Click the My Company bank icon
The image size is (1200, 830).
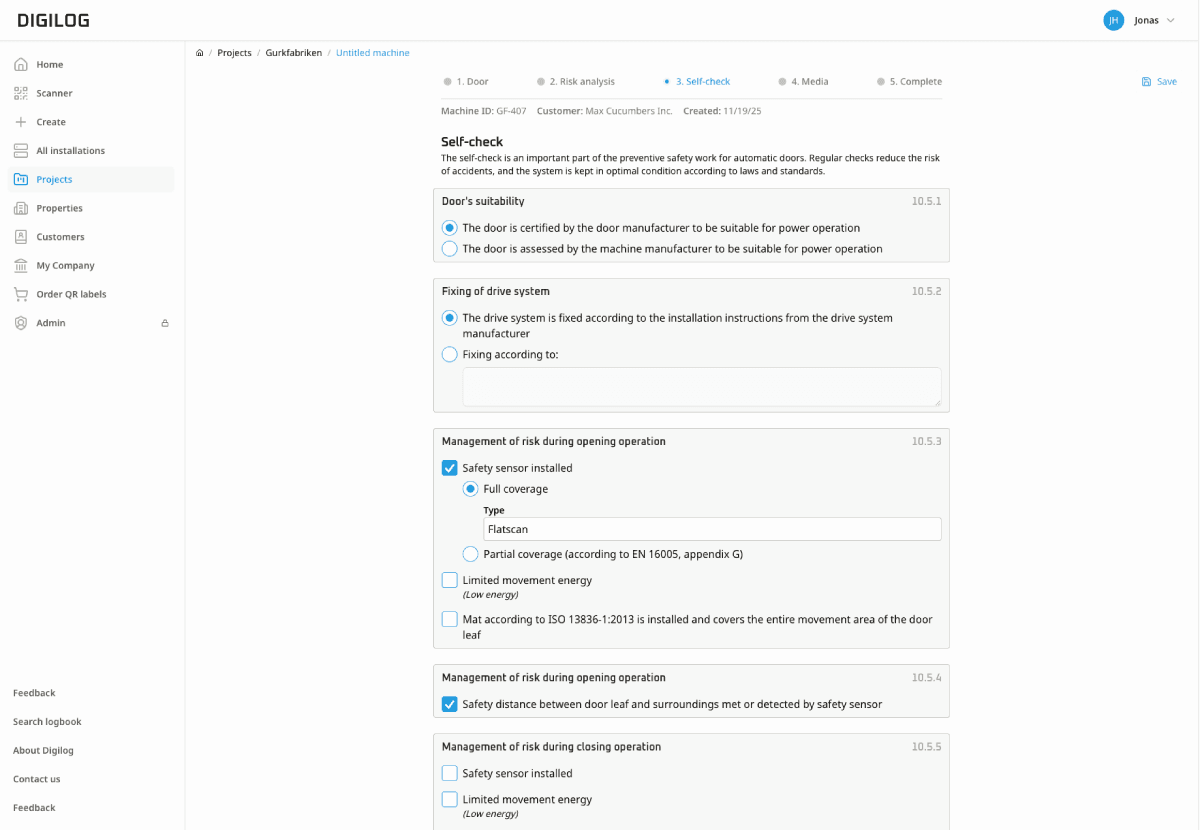[x=20, y=266]
